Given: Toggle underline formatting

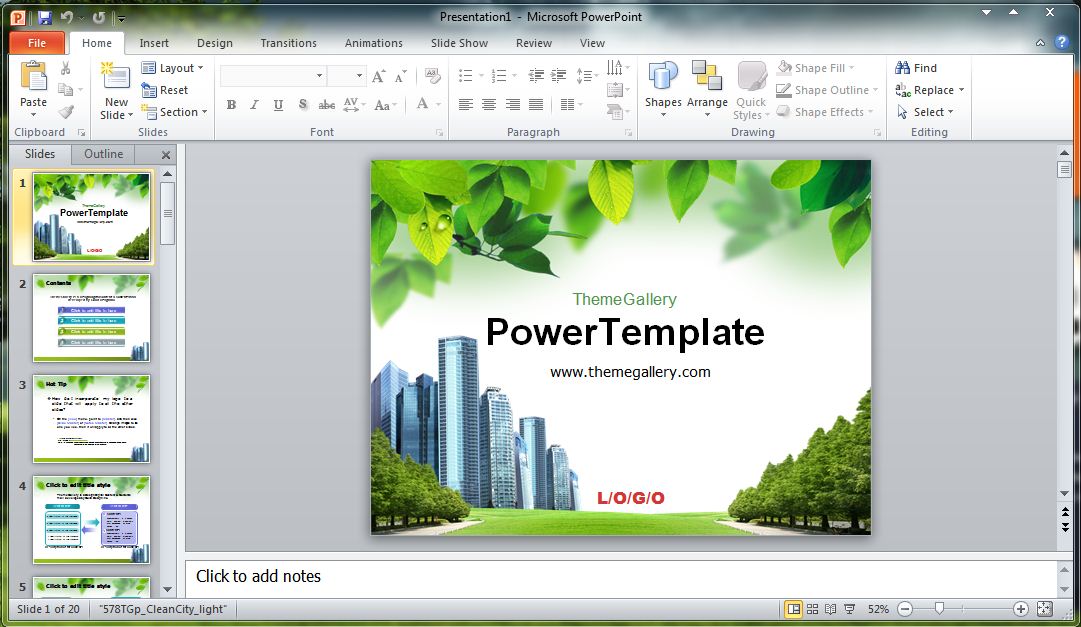Looking at the screenshot, I should point(276,104).
